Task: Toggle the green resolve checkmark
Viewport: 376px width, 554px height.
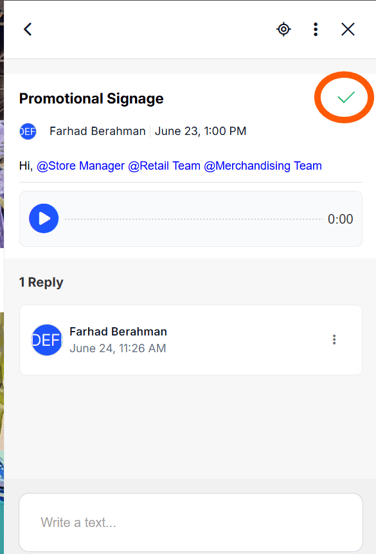Action: [346, 97]
